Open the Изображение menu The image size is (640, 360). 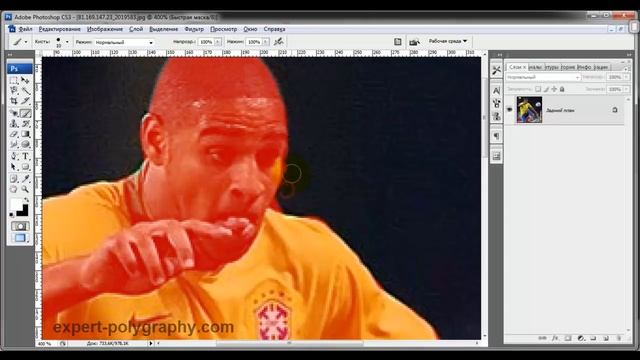point(104,29)
